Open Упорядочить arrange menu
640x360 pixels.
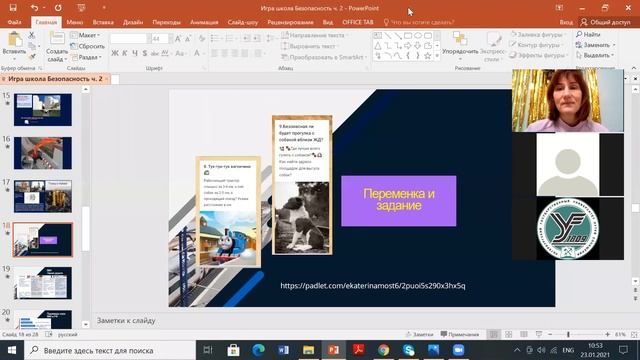tap(460, 47)
